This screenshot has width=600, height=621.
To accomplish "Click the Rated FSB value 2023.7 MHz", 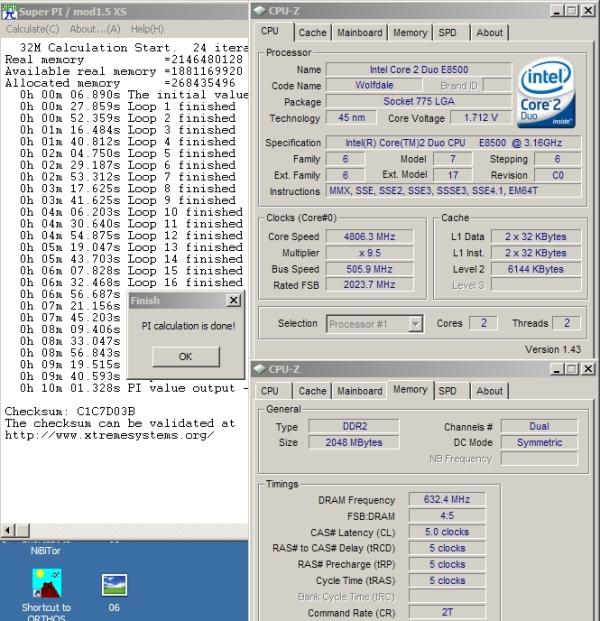I will [370, 284].
